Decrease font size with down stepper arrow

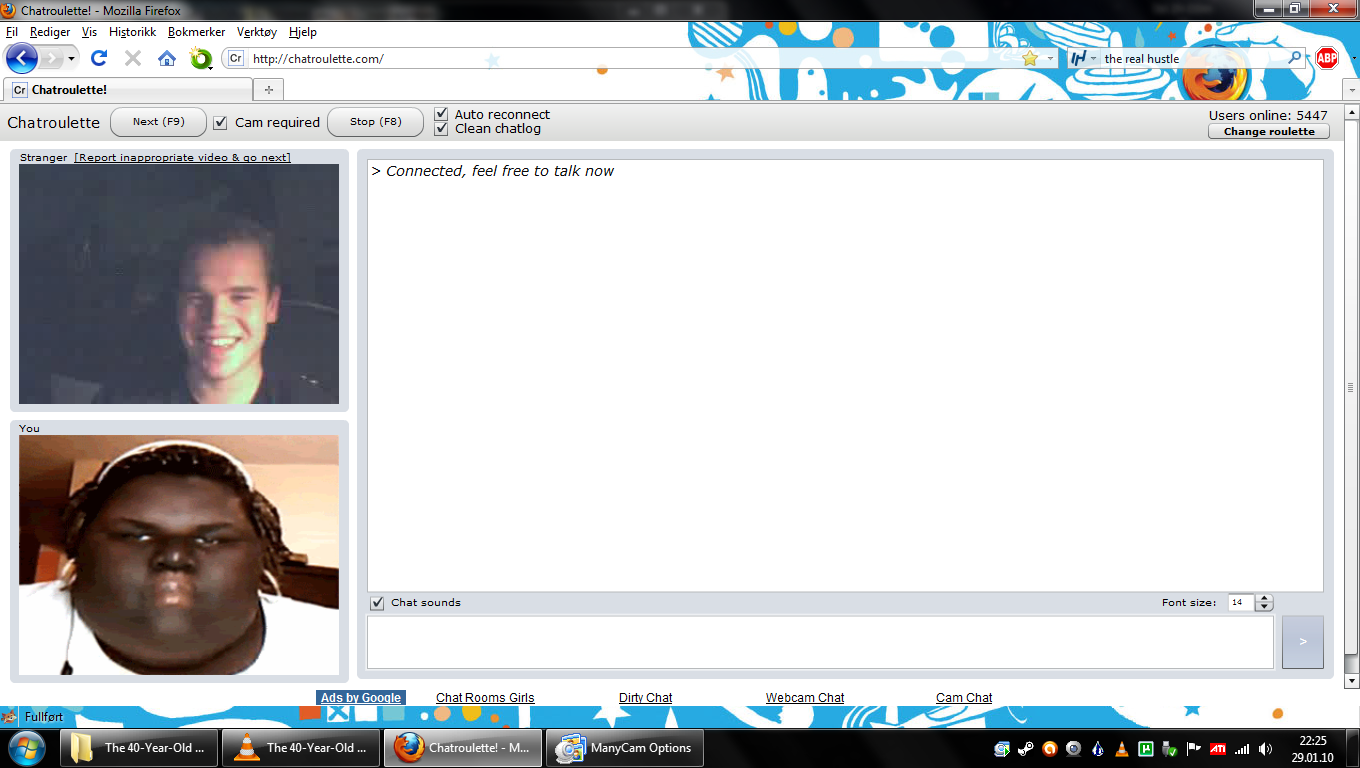pyautogui.click(x=1264, y=607)
